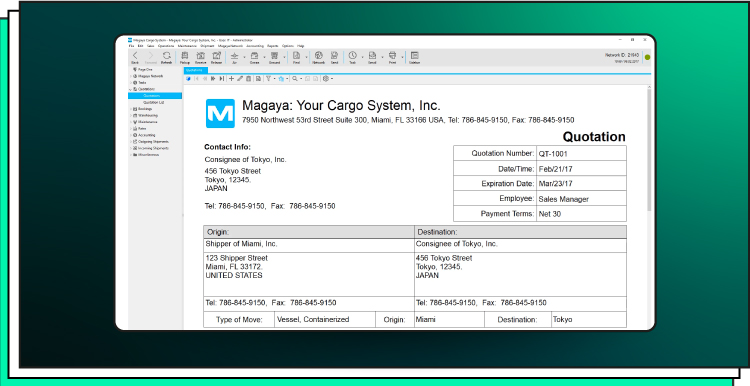Click the magnifier search icon
Viewport: 750px width, 386px height.
click(x=295, y=79)
